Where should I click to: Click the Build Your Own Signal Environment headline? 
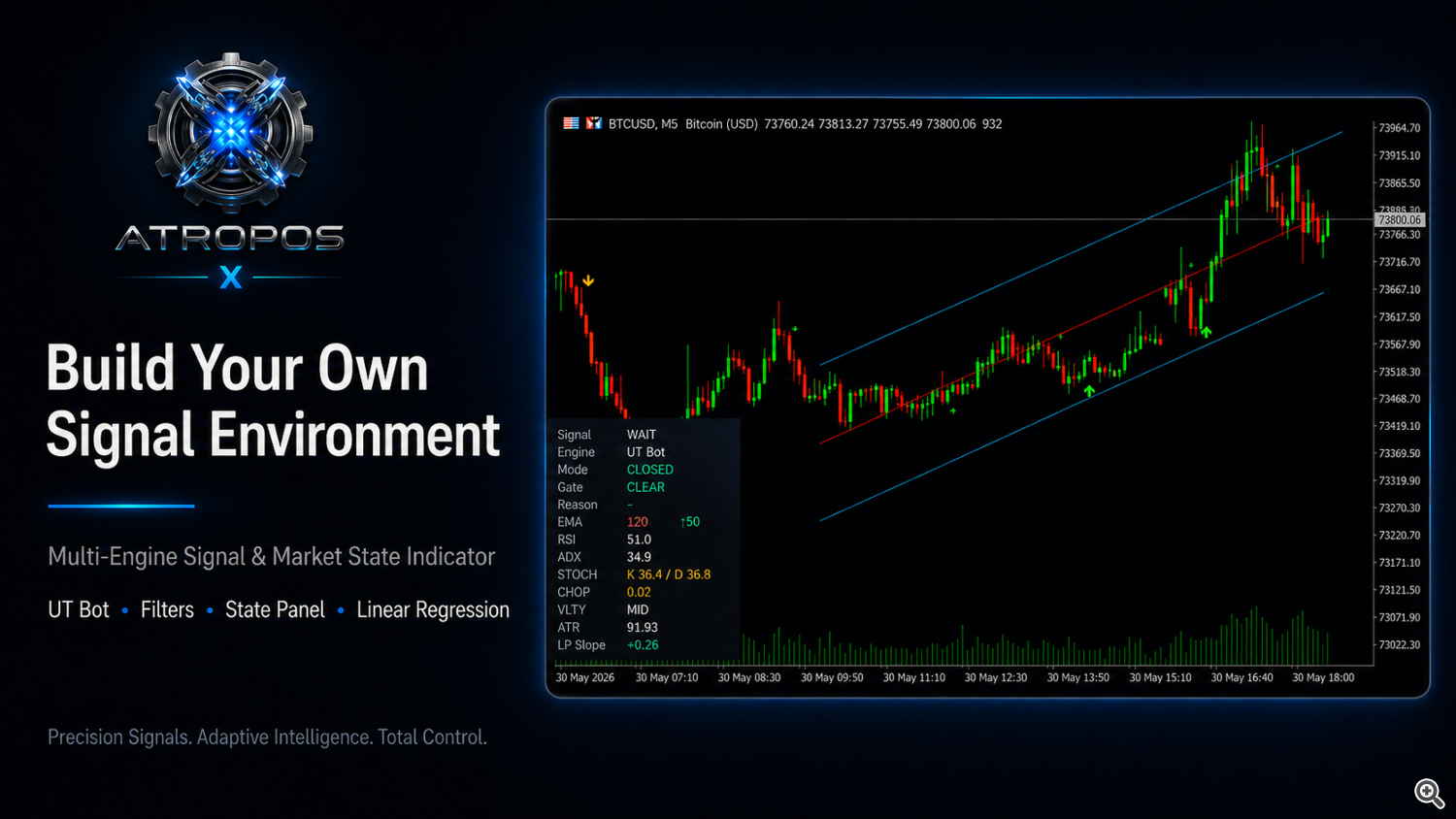(273, 401)
